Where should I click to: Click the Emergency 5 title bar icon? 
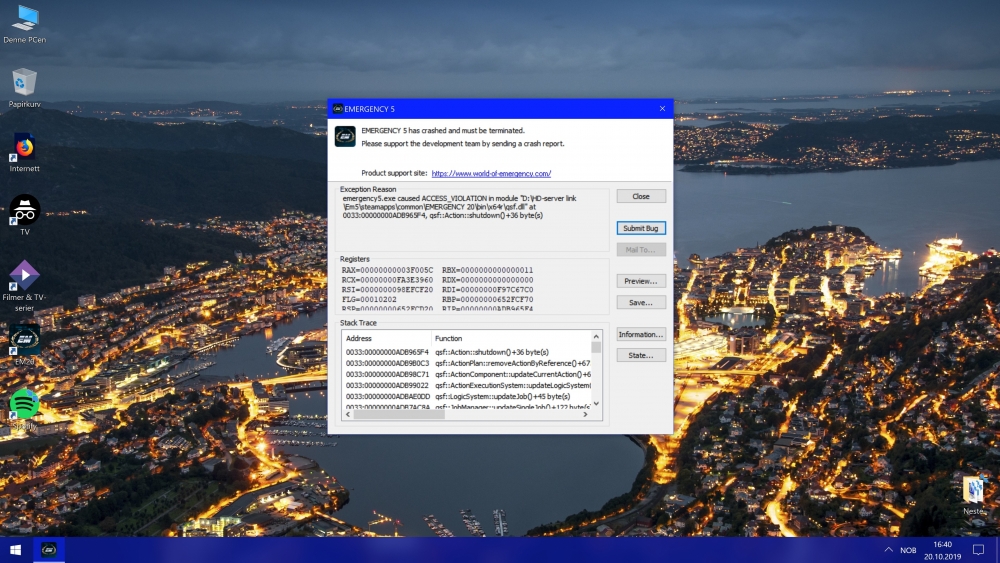pyautogui.click(x=337, y=109)
